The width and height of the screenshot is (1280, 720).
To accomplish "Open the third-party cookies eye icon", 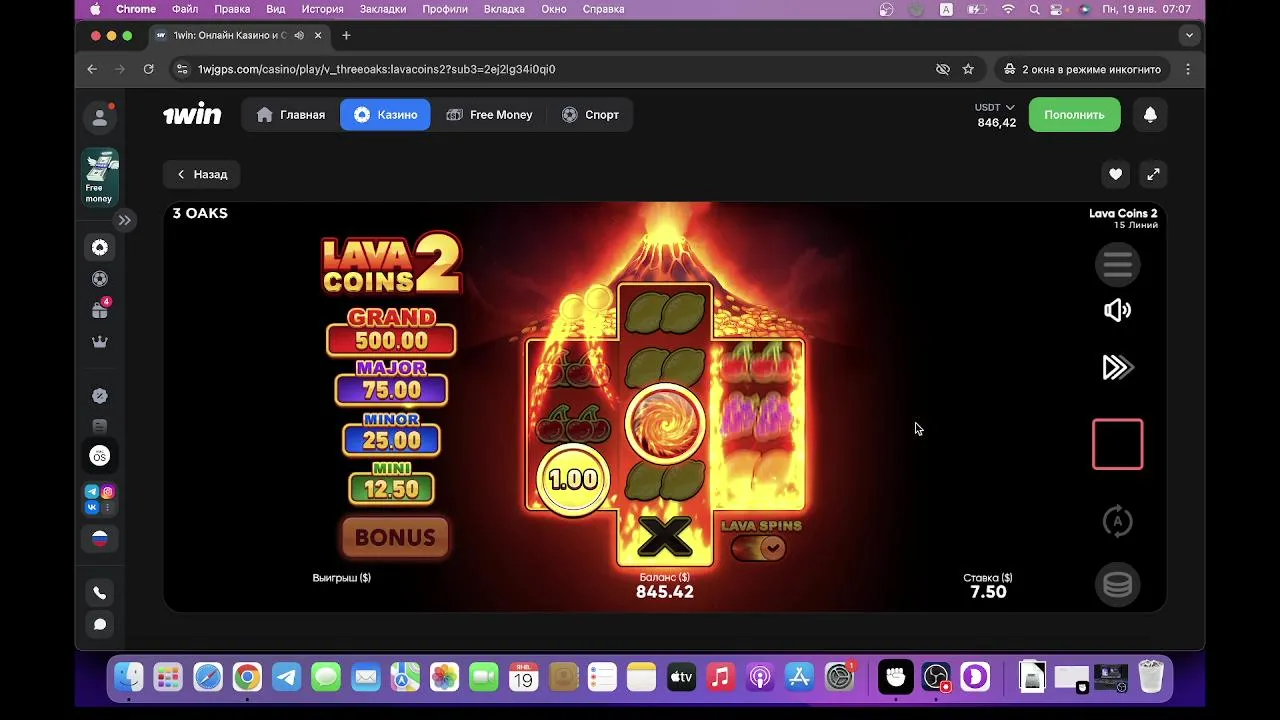I will click(x=942, y=69).
